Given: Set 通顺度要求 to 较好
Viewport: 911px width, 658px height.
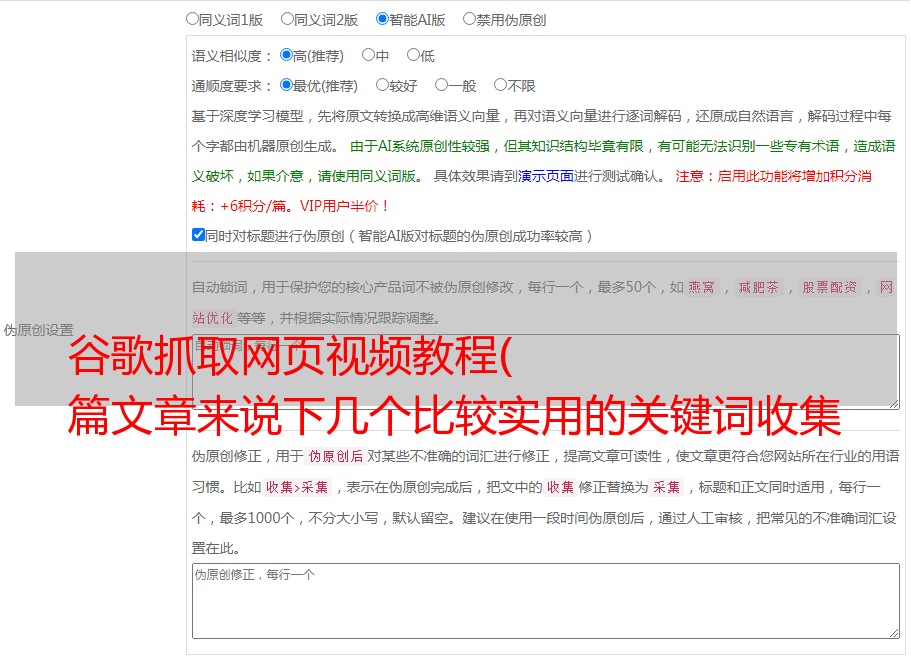Looking at the screenshot, I should (x=382, y=85).
